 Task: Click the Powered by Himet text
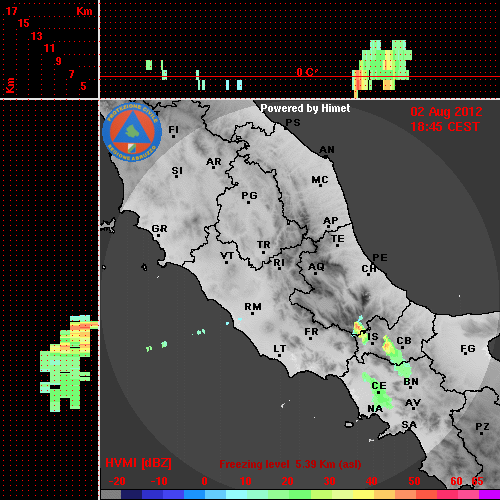click(305, 108)
